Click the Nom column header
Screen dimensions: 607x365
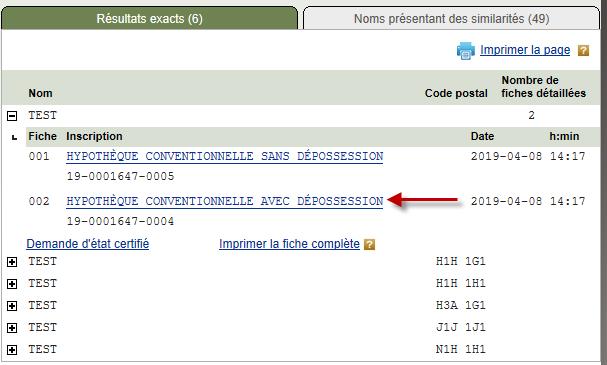click(x=40, y=93)
